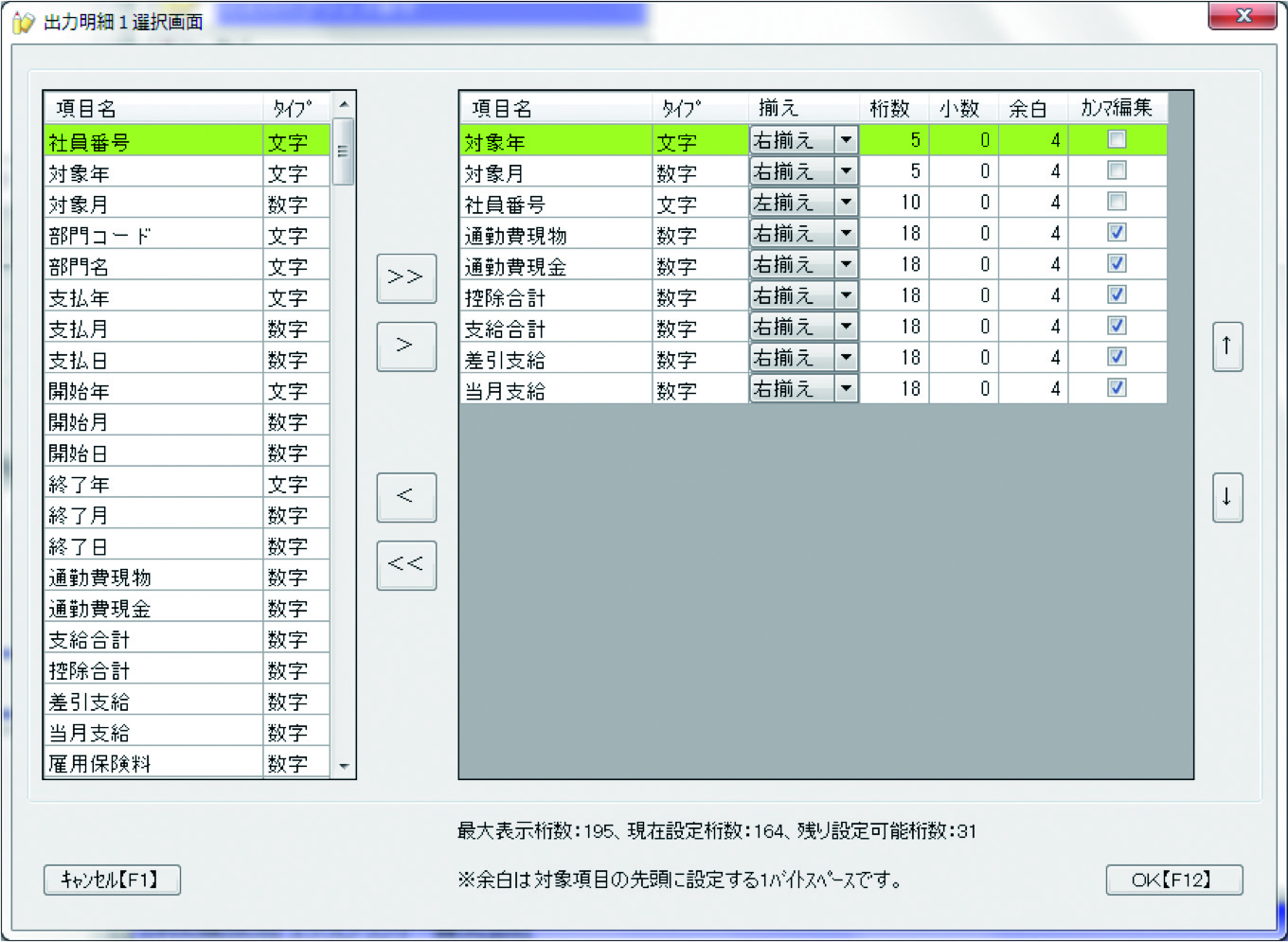Confirm with the OK【F12】 button

pos(1173,880)
